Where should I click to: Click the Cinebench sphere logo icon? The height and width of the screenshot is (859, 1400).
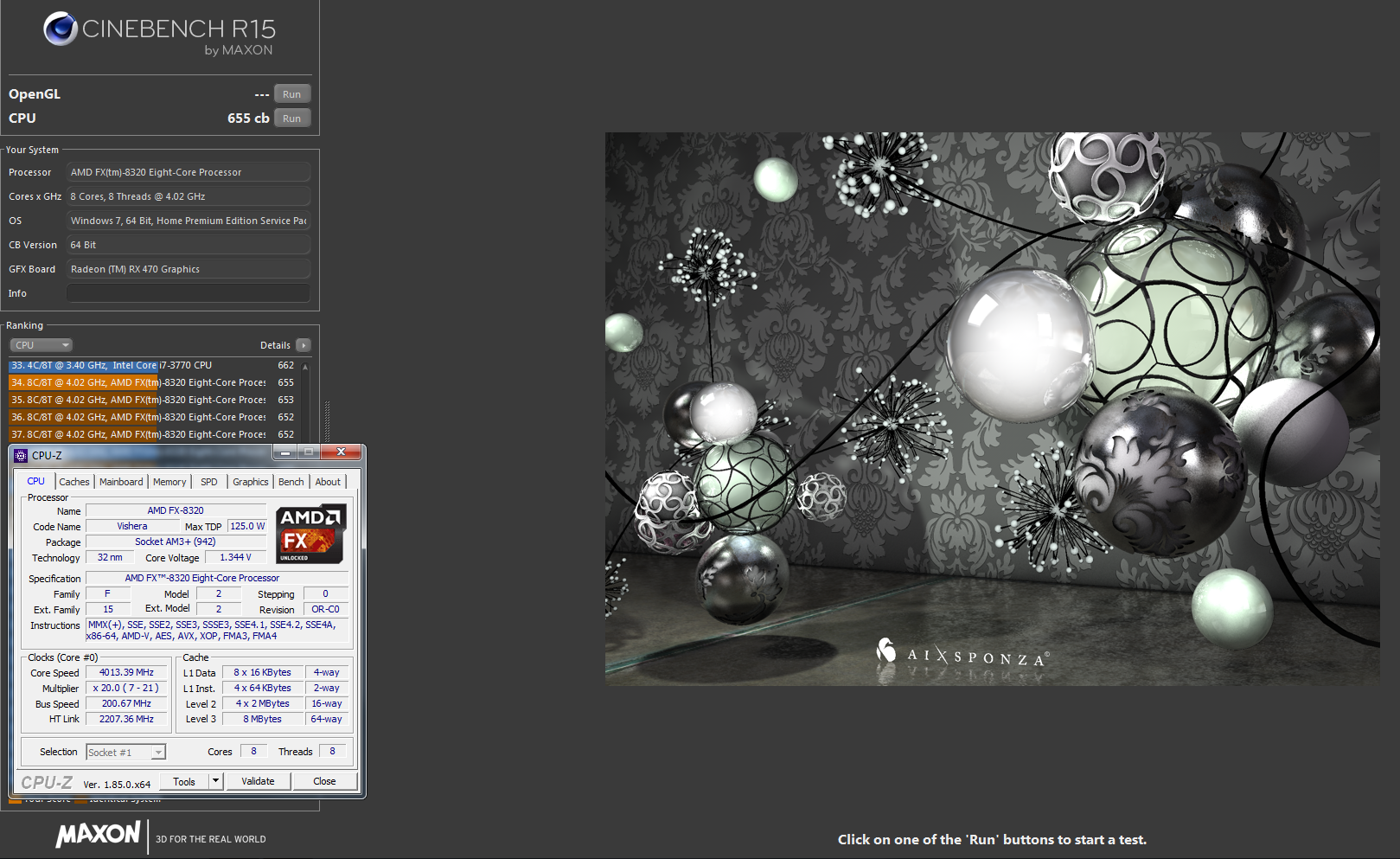61,29
